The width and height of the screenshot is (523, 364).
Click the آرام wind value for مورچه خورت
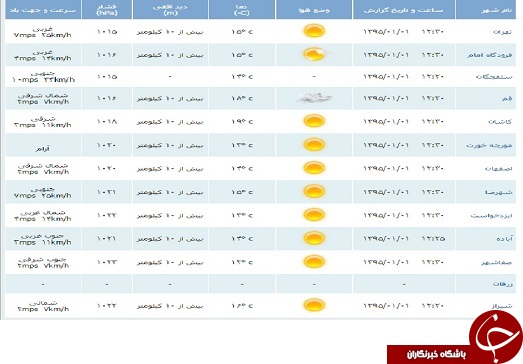point(43,149)
